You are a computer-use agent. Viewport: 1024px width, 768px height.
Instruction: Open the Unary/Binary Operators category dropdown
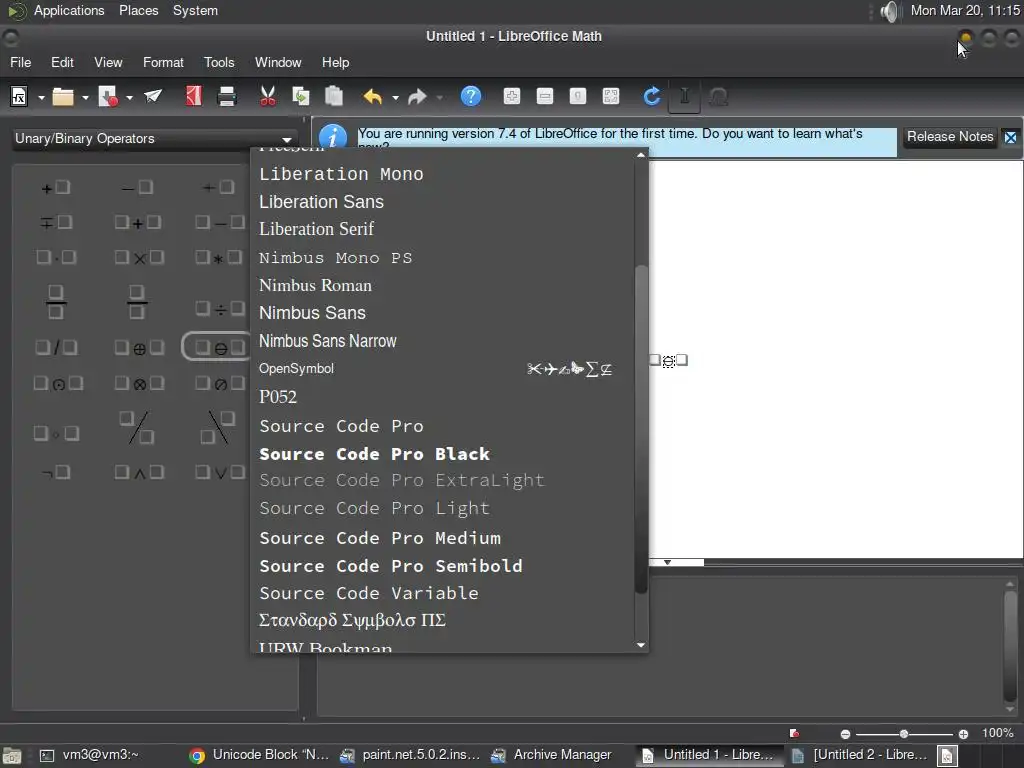(x=154, y=138)
